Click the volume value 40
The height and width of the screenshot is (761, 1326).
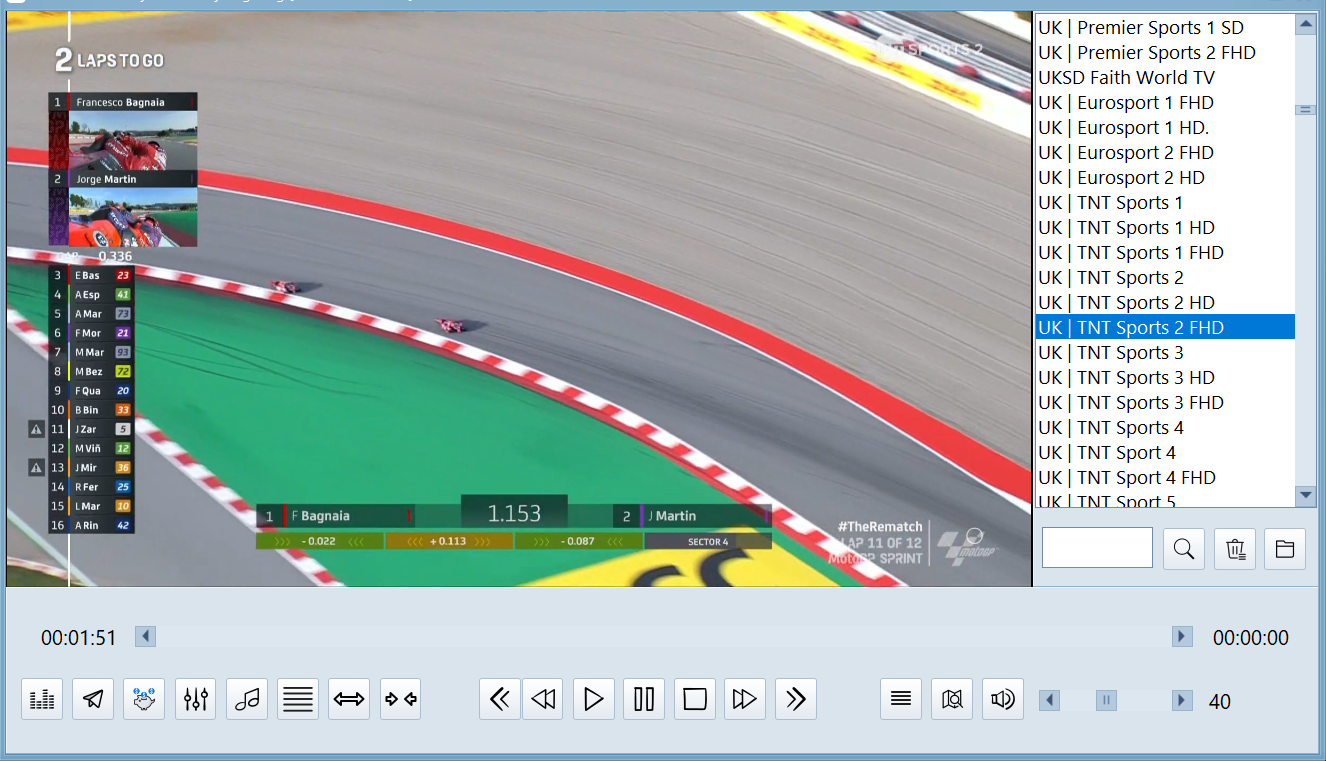coord(1220,702)
